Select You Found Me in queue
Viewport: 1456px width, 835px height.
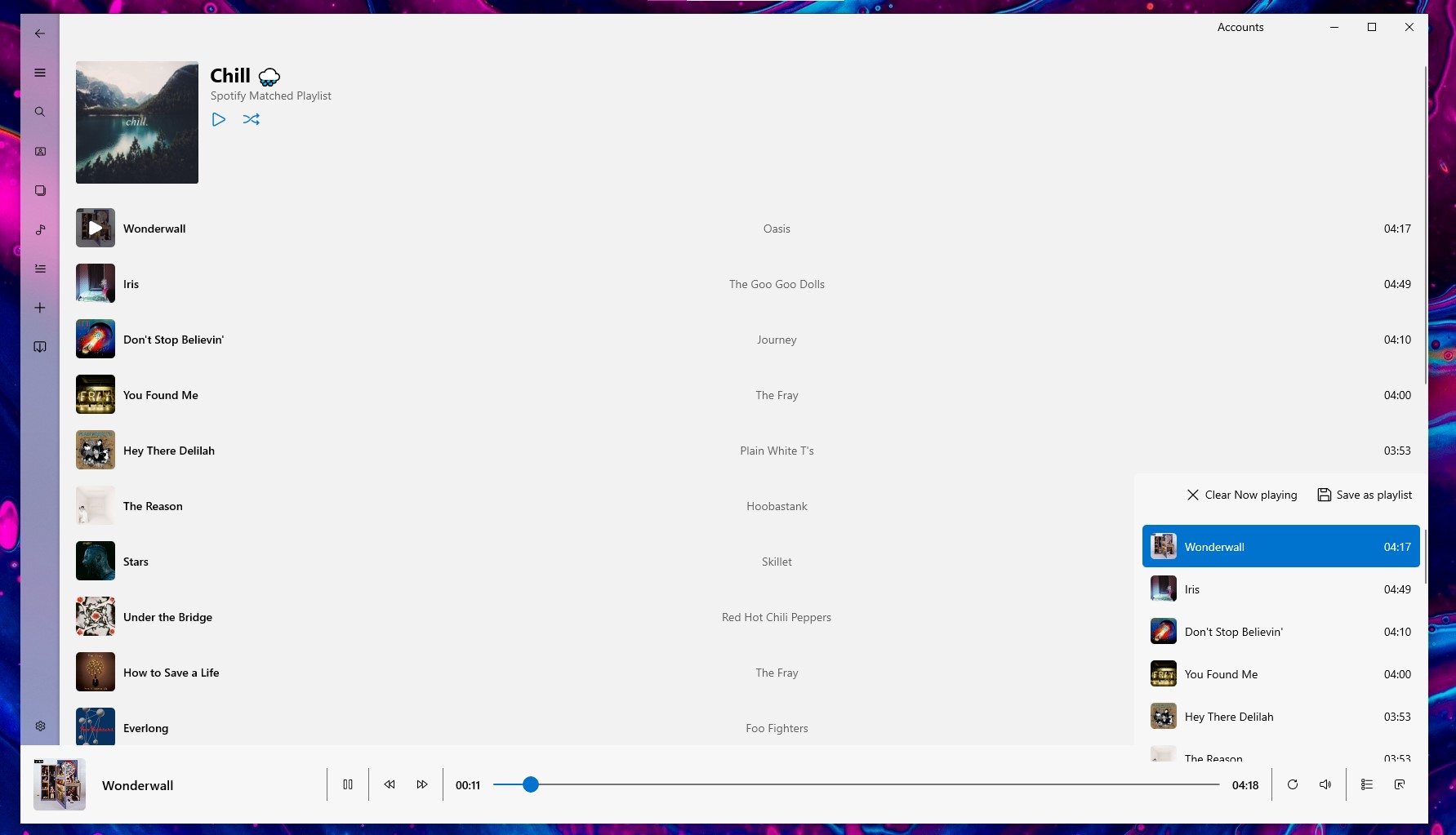[1280, 673]
